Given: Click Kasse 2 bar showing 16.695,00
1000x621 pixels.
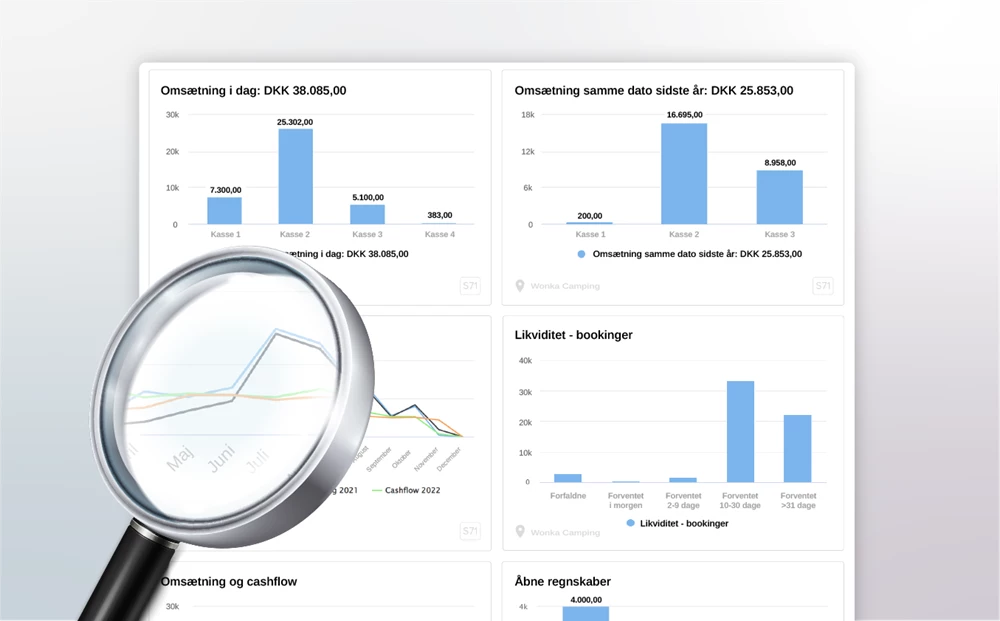Looking at the screenshot, I should [x=684, y=173].
